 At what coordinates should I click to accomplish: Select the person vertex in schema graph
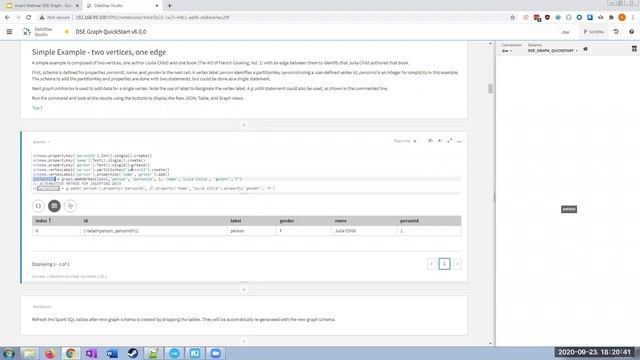coord(569,209)
